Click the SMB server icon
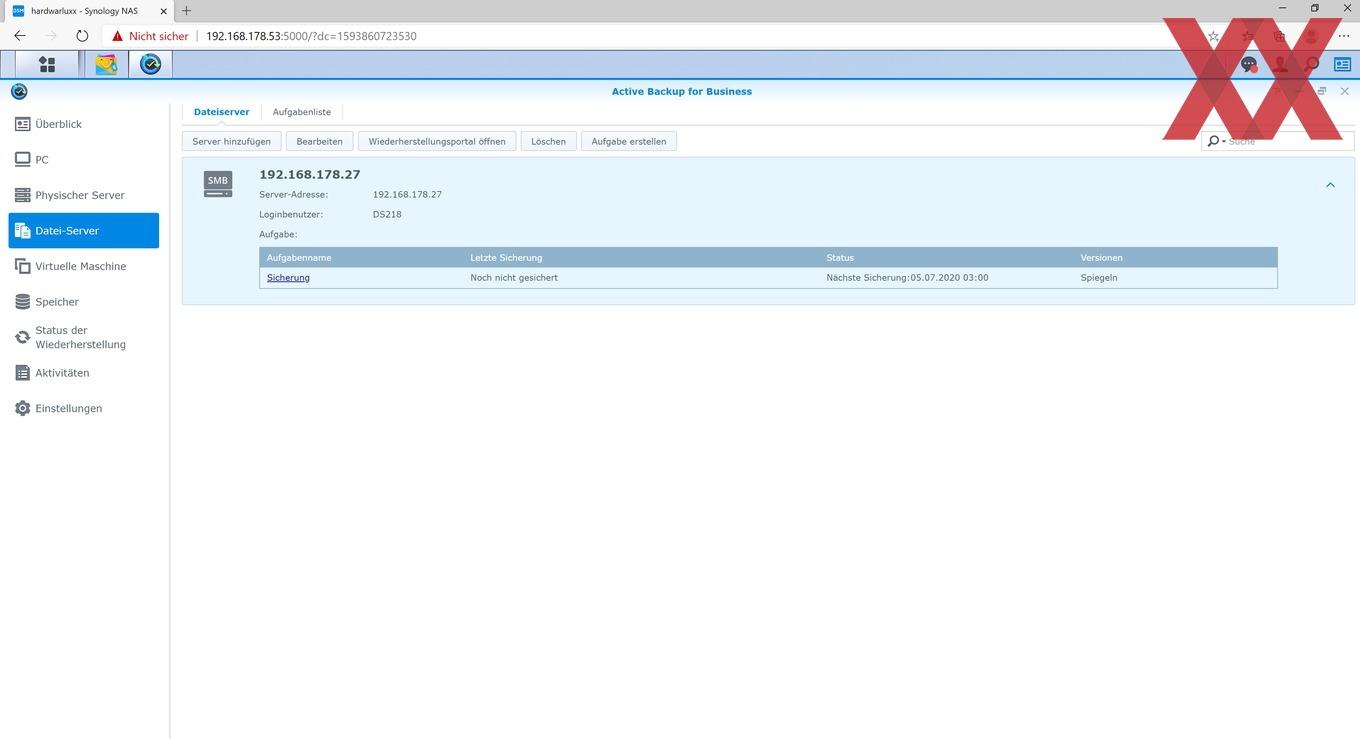 point(217,184)
